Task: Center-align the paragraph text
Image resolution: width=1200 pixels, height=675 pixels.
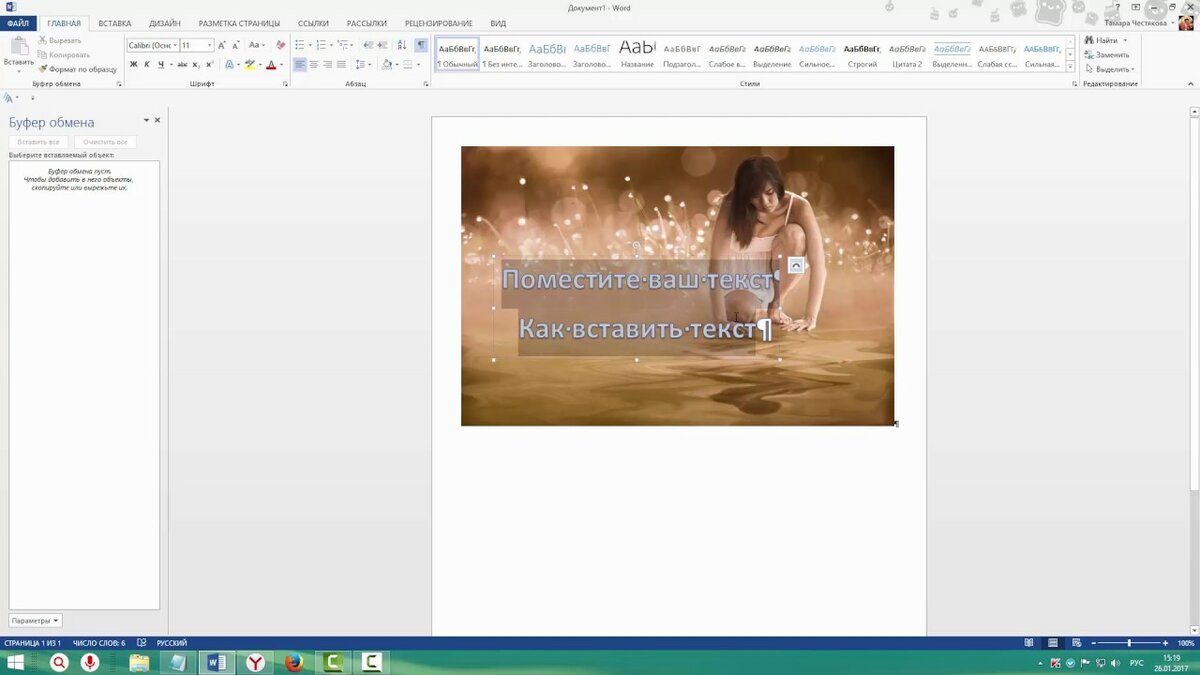Action: pyautogui.click(x=314, y=64)
